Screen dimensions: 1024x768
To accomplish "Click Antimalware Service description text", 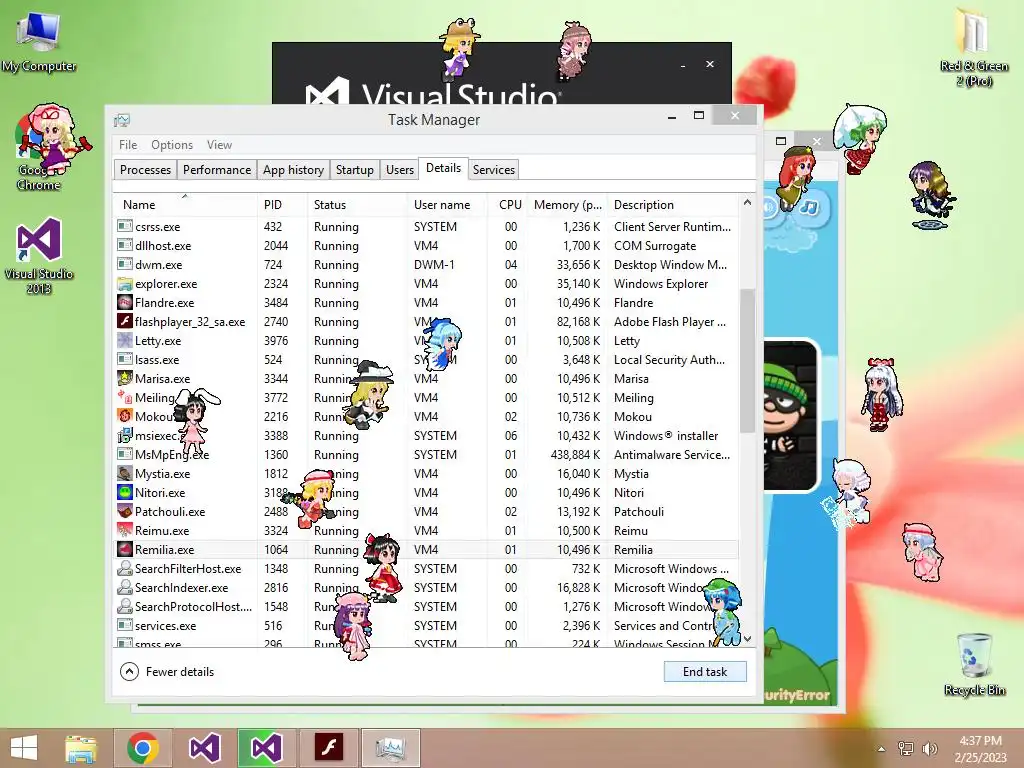I will click(672, 455).
